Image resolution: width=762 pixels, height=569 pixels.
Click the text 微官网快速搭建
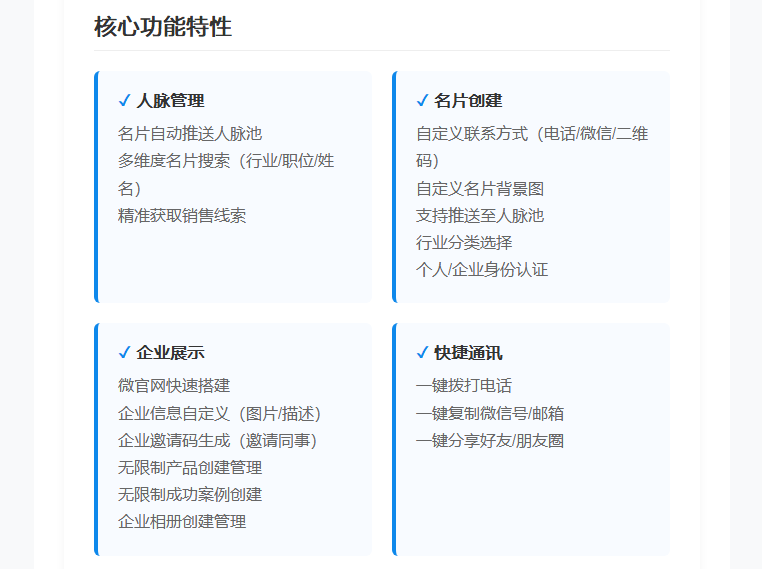pos(174,385)
